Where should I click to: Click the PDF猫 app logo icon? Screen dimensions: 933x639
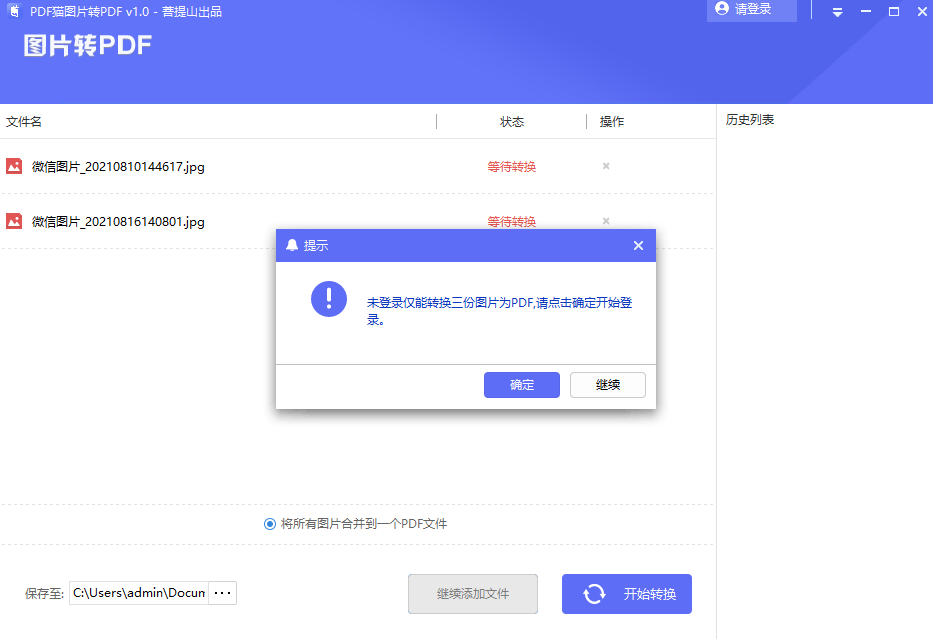(x=14, y=11)
